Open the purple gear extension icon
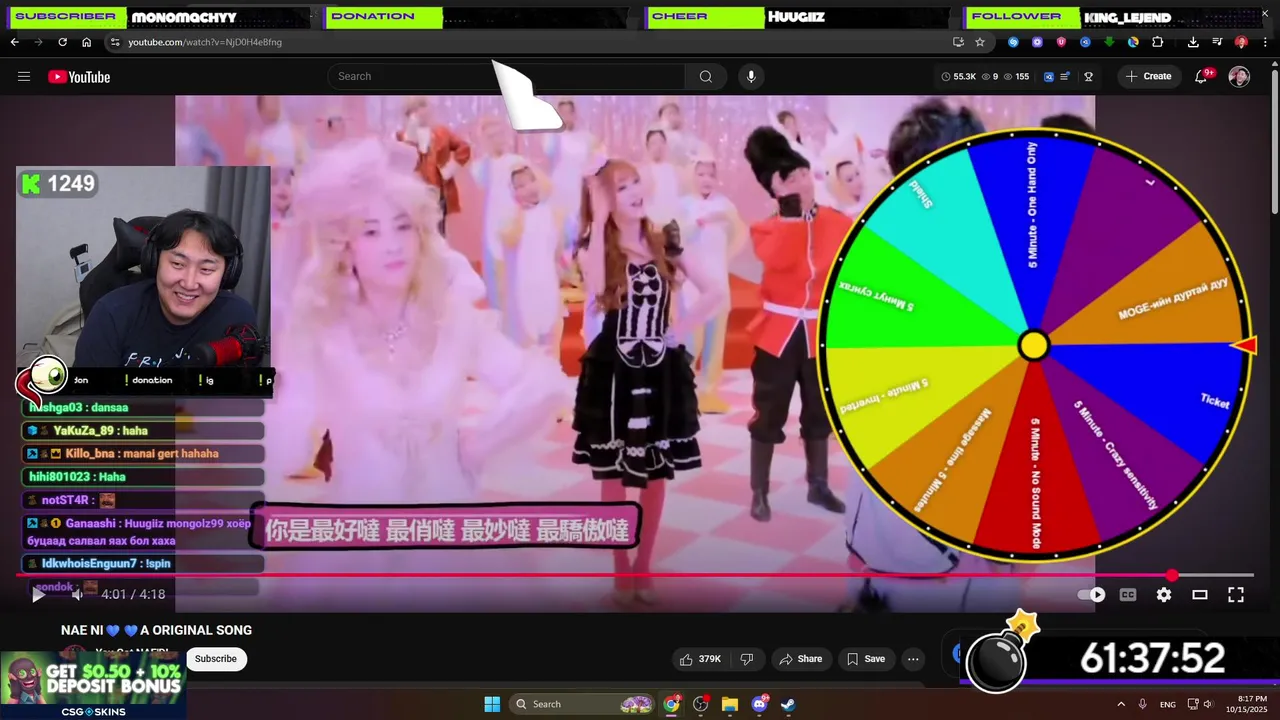This screenshot has width=1280, height=720. coord(1037,42)
